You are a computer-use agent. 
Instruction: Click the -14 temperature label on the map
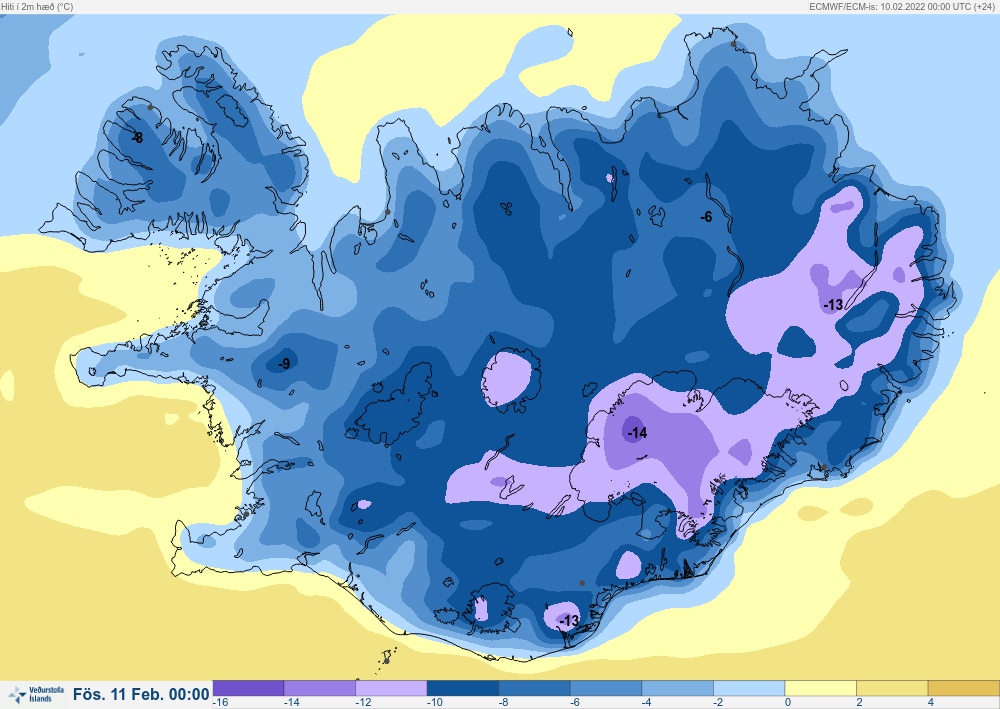click(x=637, y=434)
